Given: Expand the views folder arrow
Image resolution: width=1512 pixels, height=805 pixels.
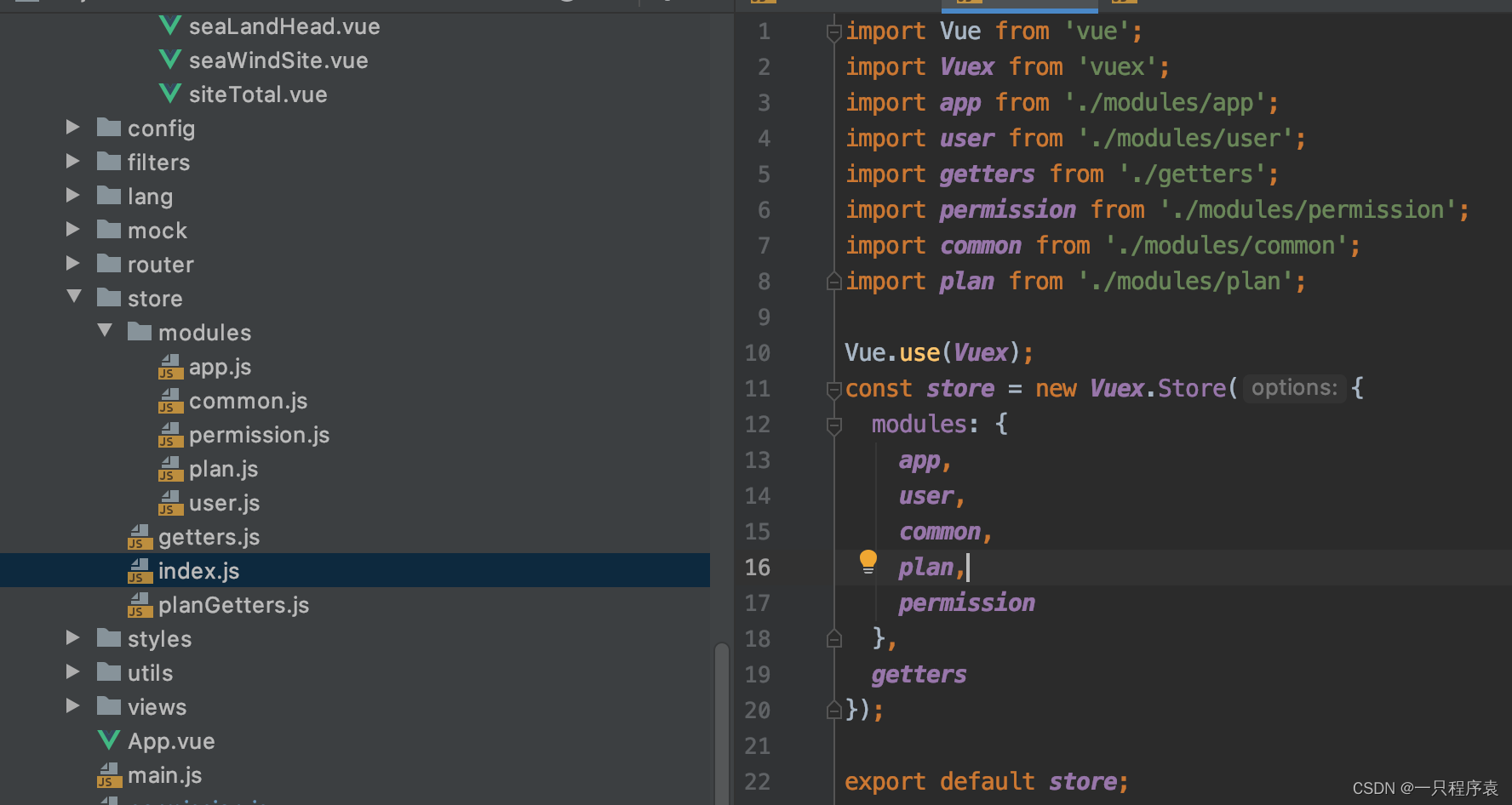Looking at the screenshot, I should coord(73,705).
